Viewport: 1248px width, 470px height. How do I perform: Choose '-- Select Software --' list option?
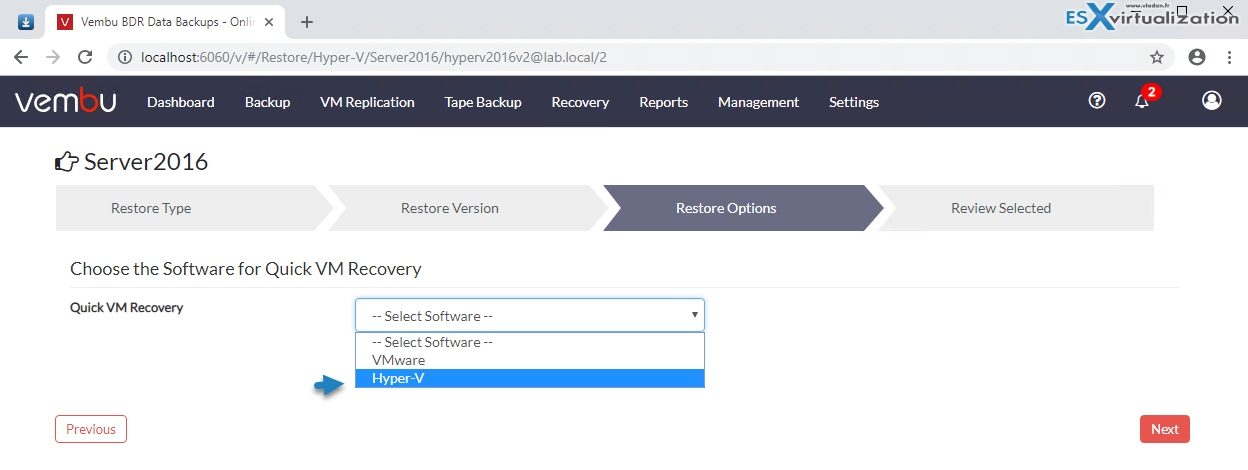(530, 342)
